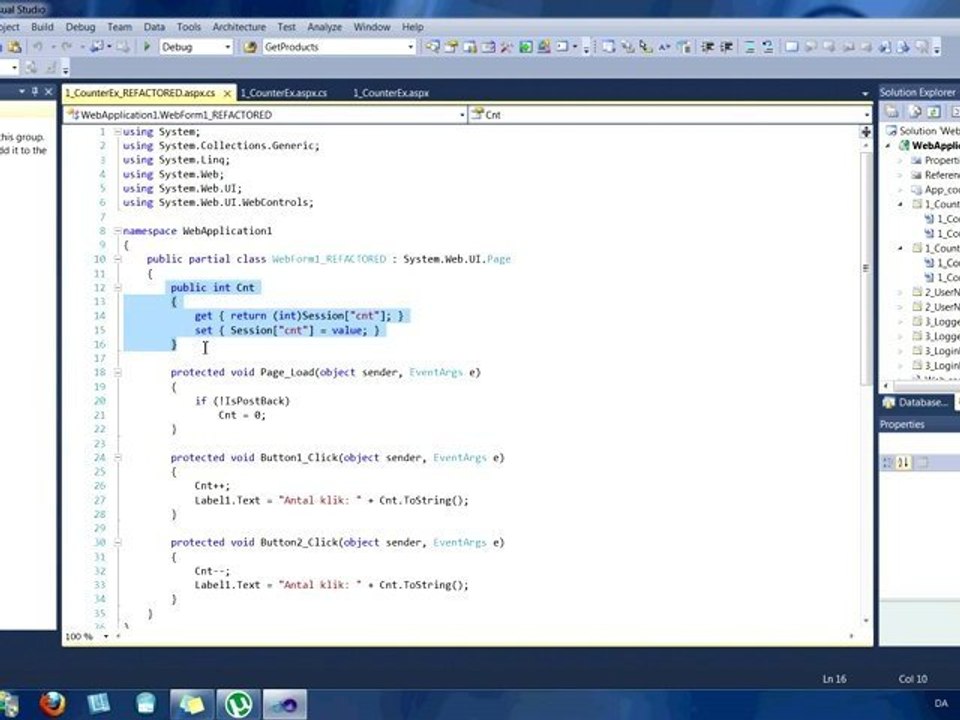Open the sticky notes taskbar icon
960x720 pixels.
[192, 704]
